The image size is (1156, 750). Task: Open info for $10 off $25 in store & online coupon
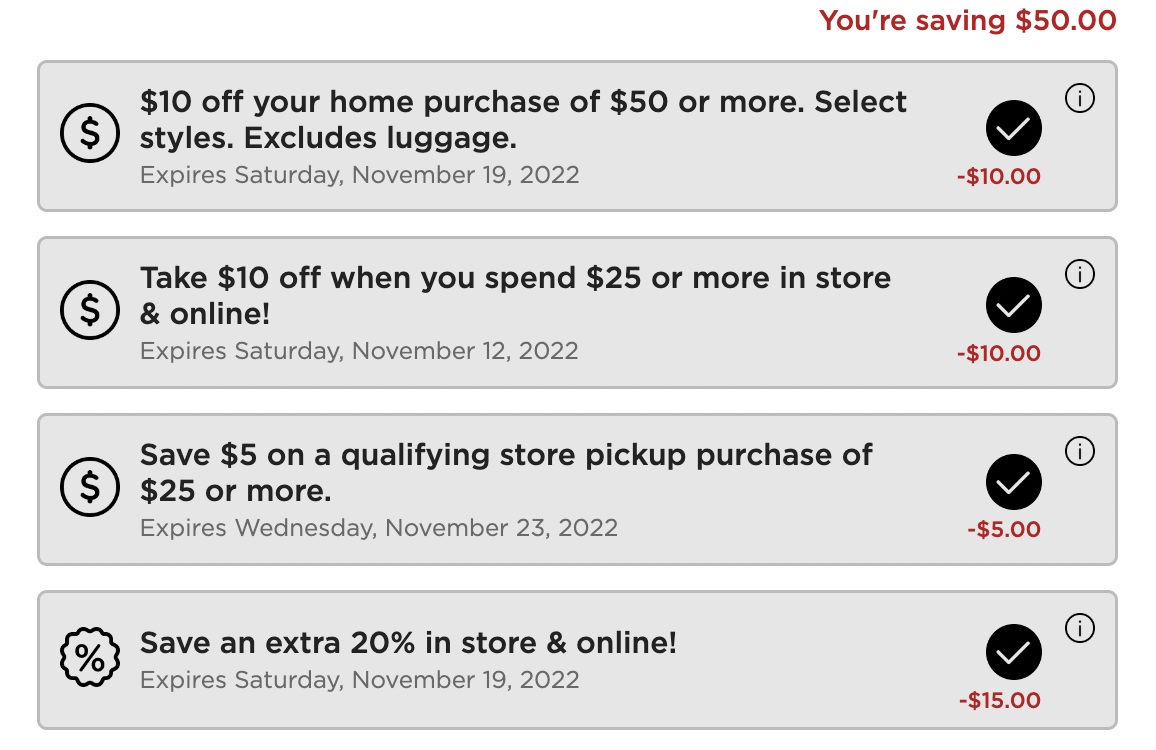(x=1080, y=275)
